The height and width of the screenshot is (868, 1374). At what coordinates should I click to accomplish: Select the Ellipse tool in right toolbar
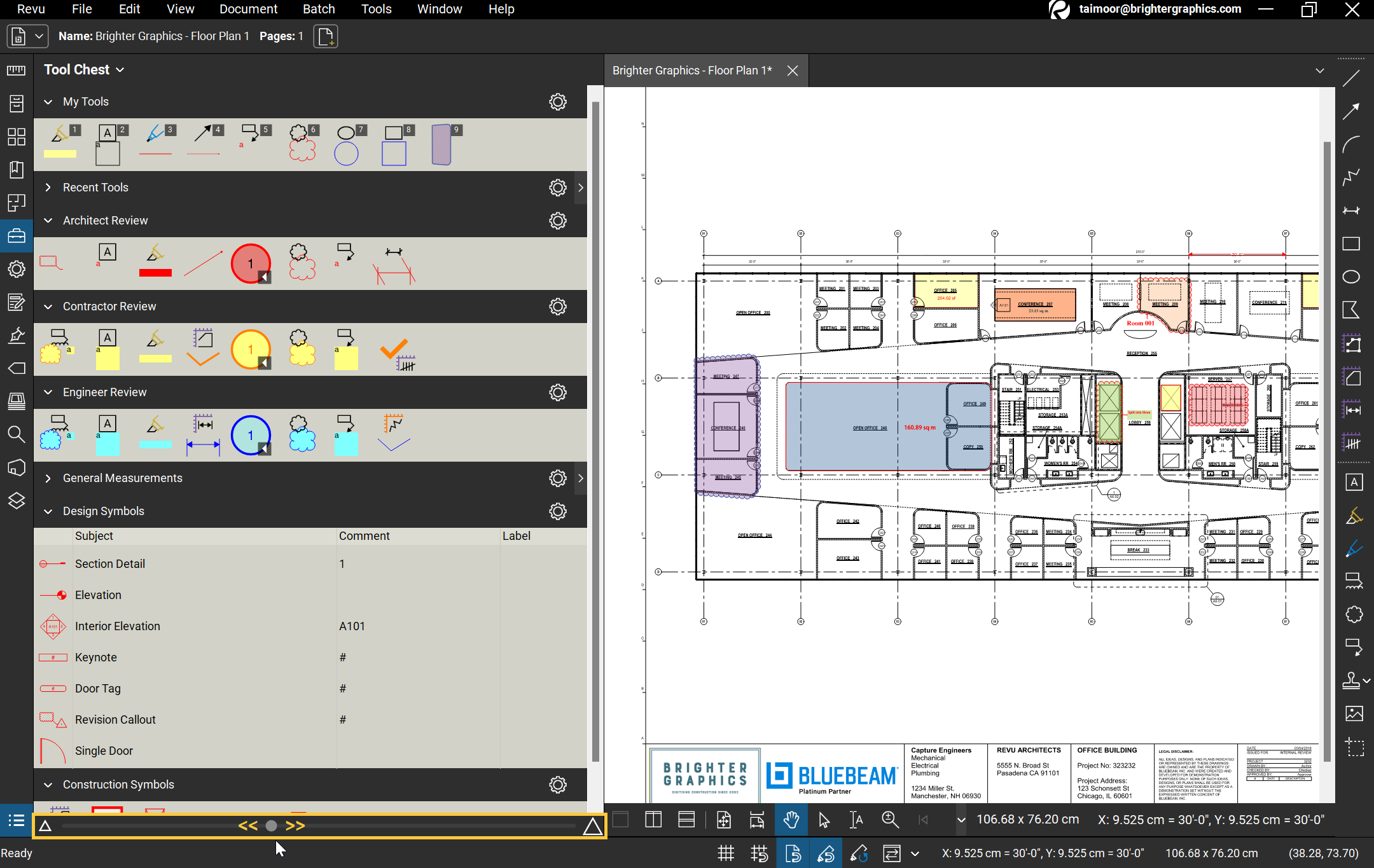click(x=1351, y=277)
